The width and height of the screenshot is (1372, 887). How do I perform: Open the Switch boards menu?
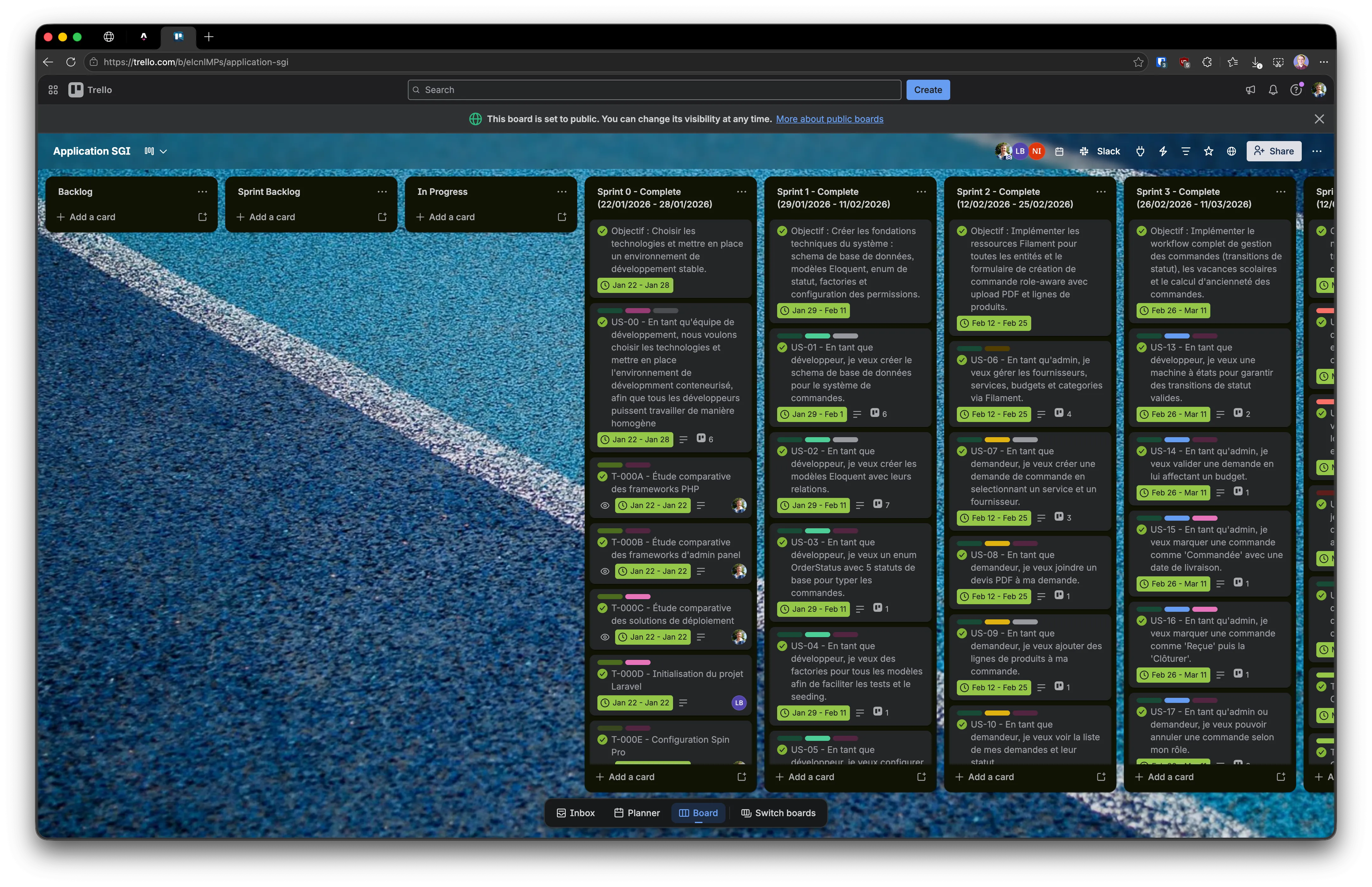[778, 813]
